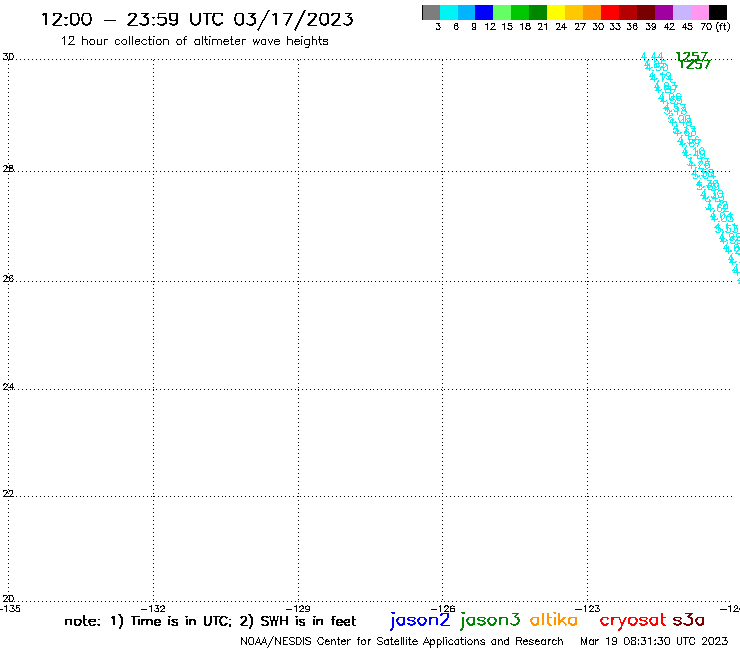Image resolution: width=740 pixels, height=650 pixels.
Task: Click the light green swatch above 15
Action: 502,13
